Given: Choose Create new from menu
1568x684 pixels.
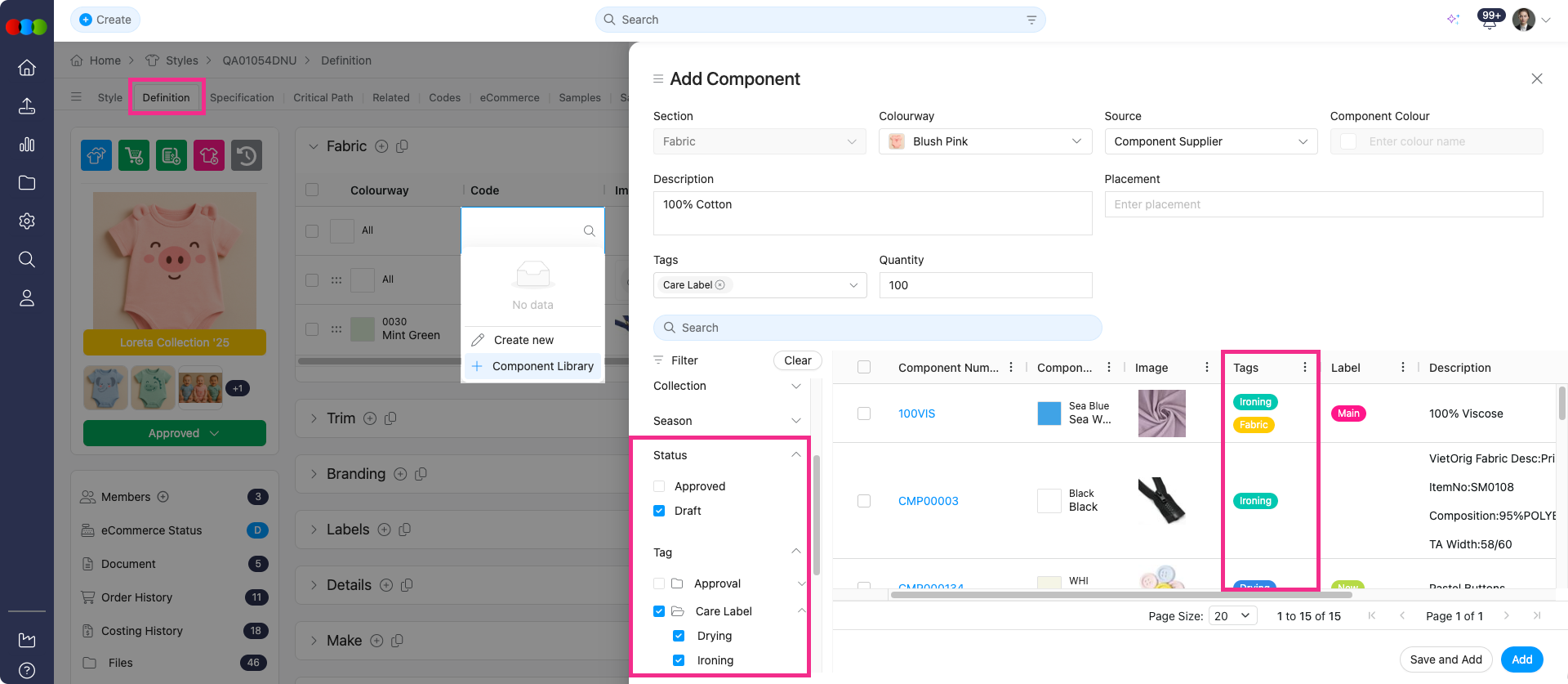Looking at the screenshot, I should pos(532,340).
